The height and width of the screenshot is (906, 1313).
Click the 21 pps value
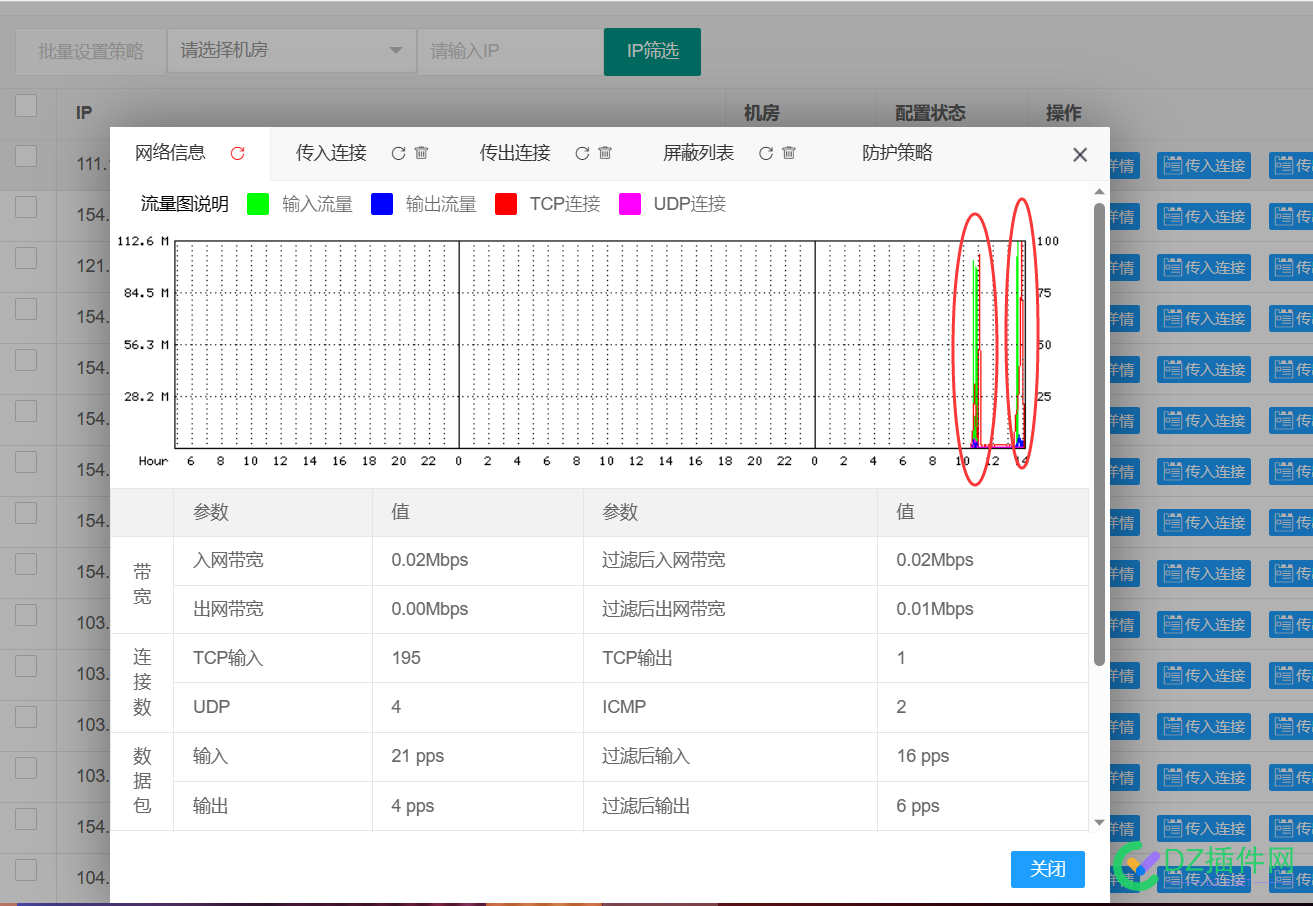pyautogui.click(x=418, y=756)
